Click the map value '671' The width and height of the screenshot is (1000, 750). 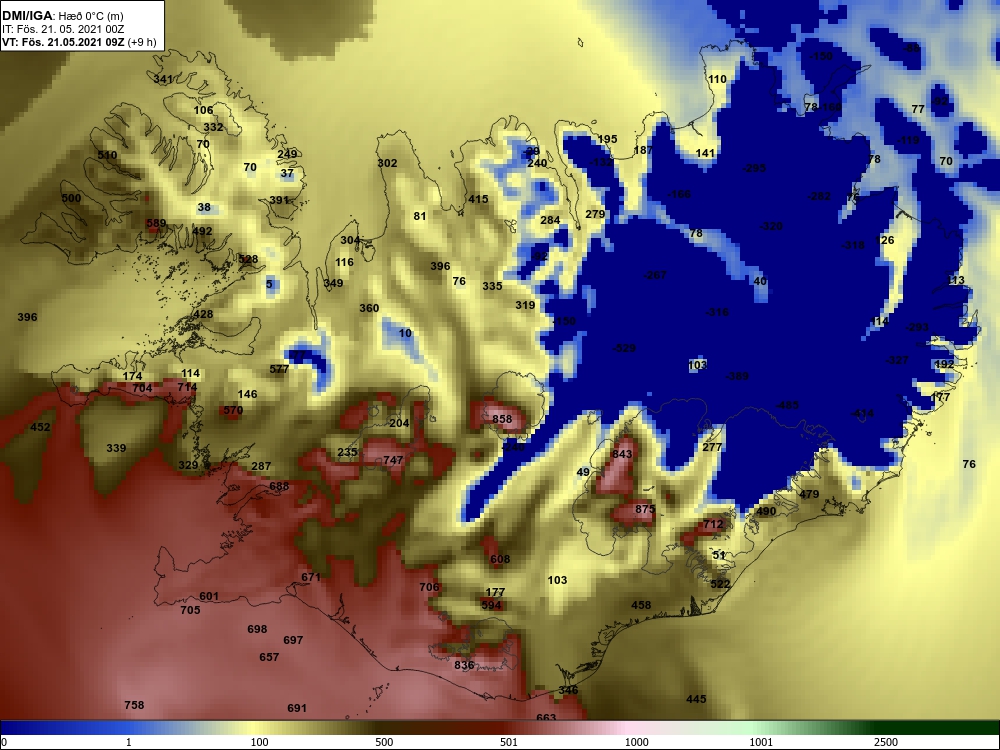pos(311,577)
